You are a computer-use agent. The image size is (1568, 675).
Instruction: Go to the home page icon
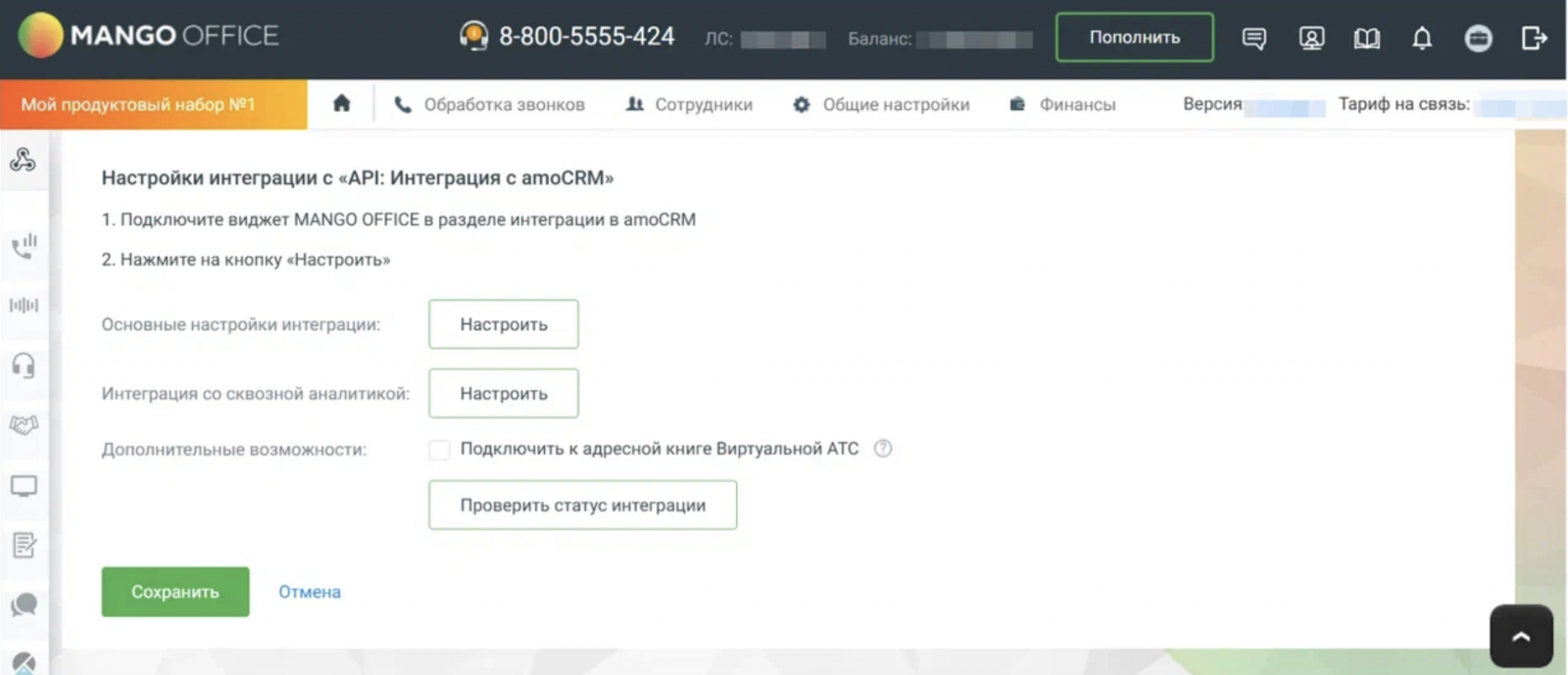[341, 103]
